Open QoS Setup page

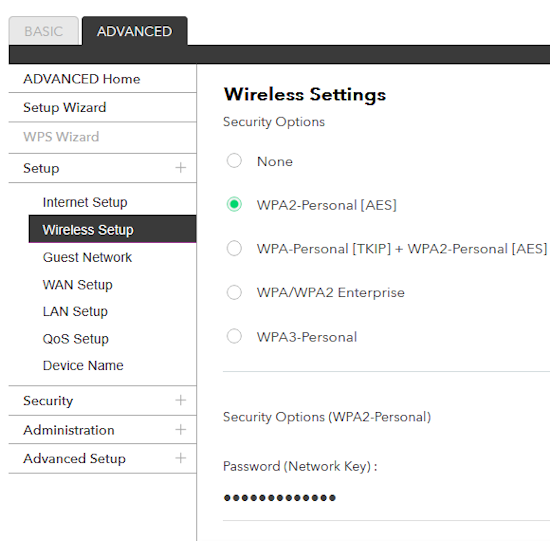(76, 339)
